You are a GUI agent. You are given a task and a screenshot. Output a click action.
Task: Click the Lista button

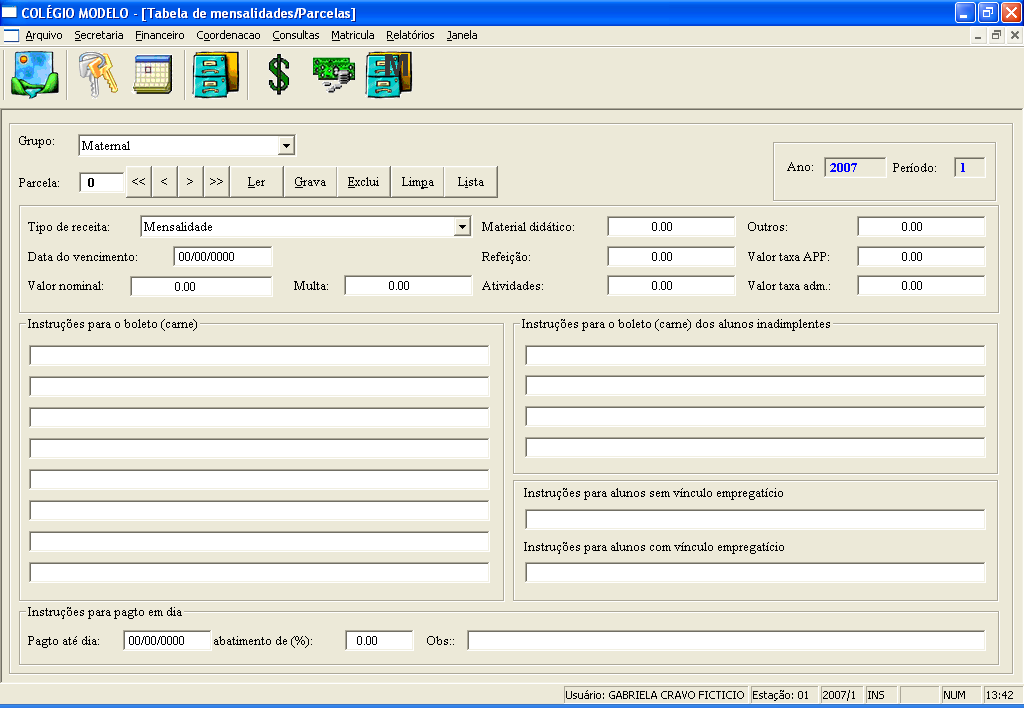click(470, 182)
